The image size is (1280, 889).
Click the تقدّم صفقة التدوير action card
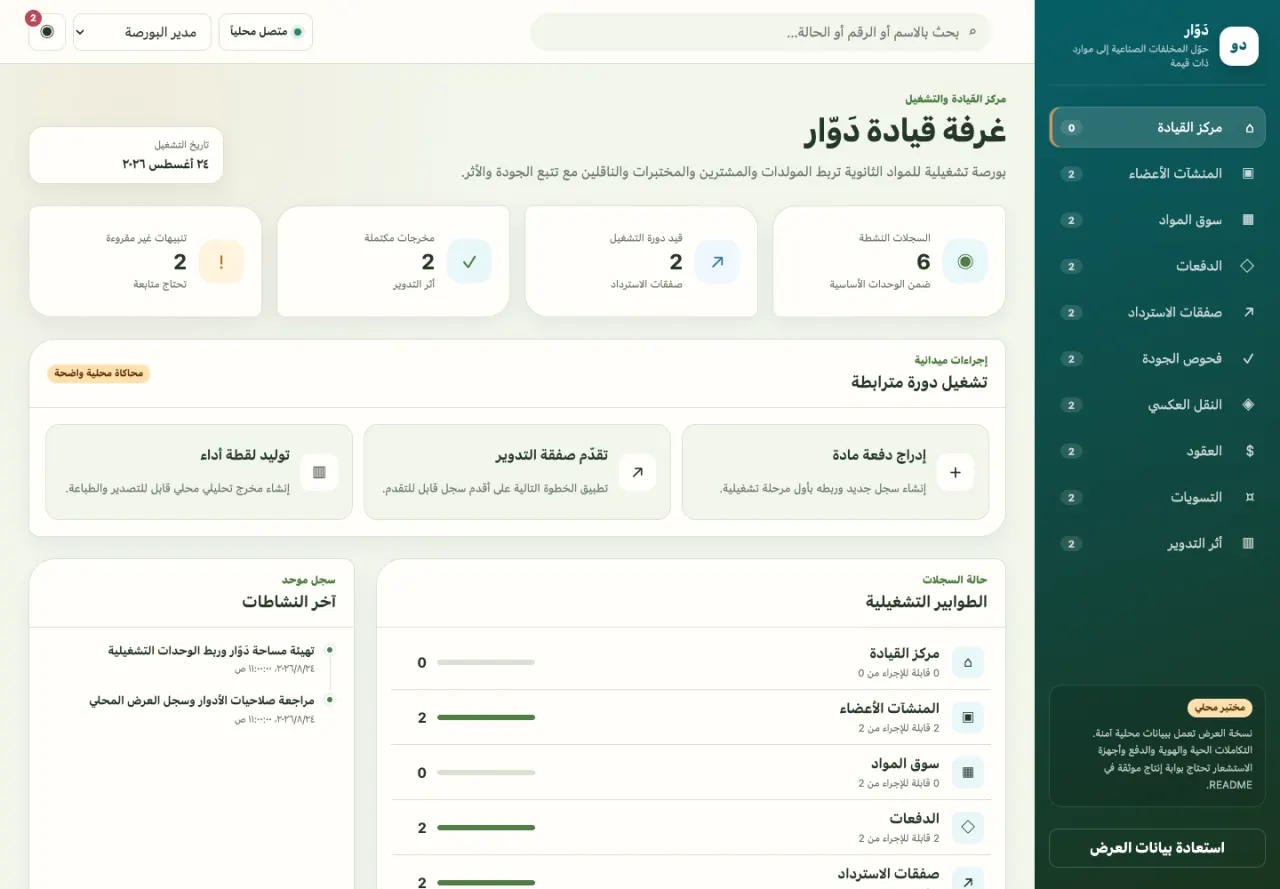[517, 472]
